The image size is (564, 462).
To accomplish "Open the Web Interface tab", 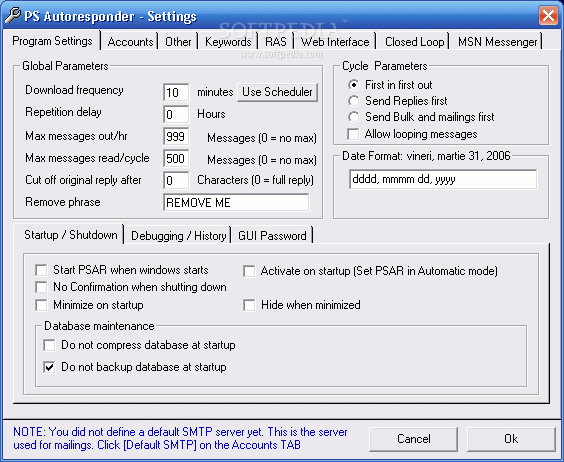I will [335, 42].
